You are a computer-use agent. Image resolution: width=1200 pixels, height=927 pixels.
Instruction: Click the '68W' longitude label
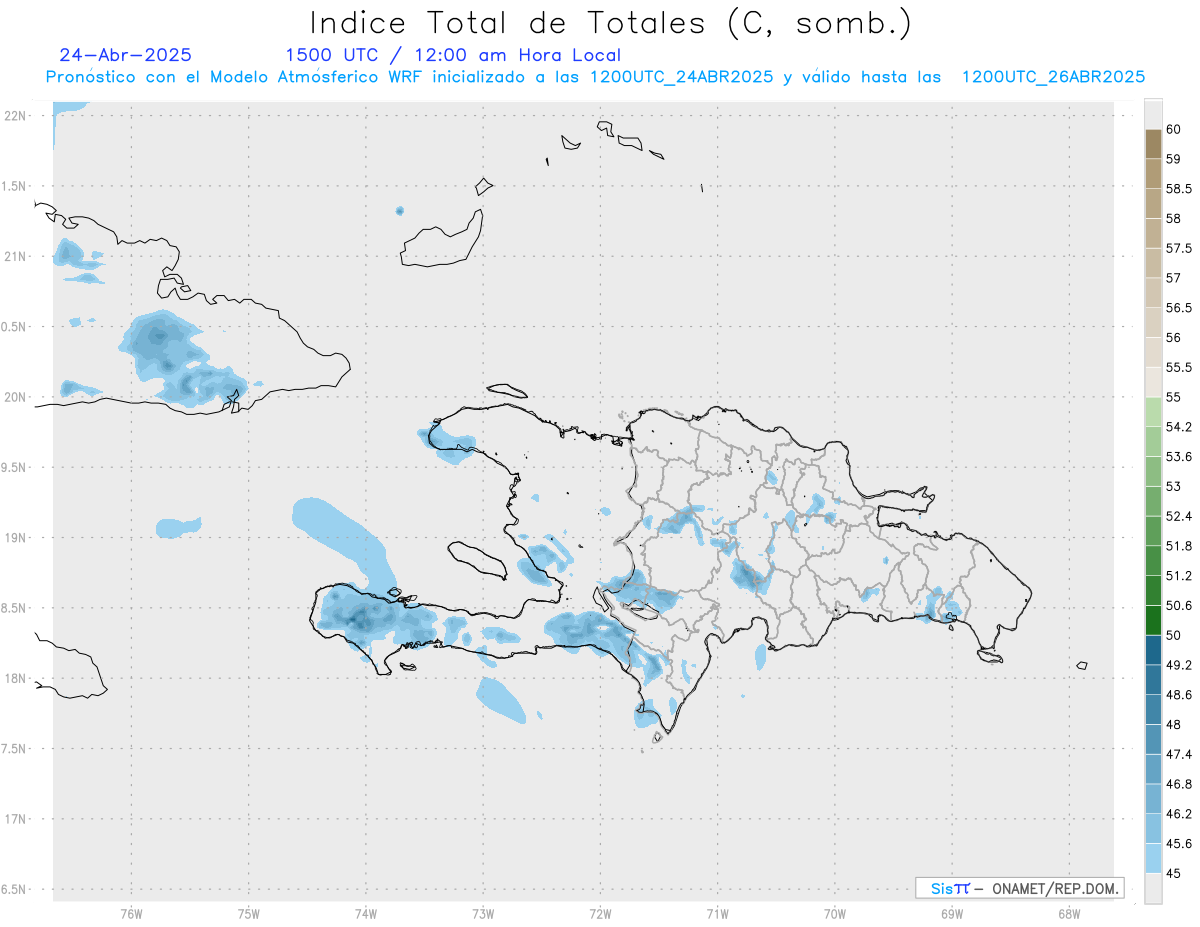tap(1069, 913)
